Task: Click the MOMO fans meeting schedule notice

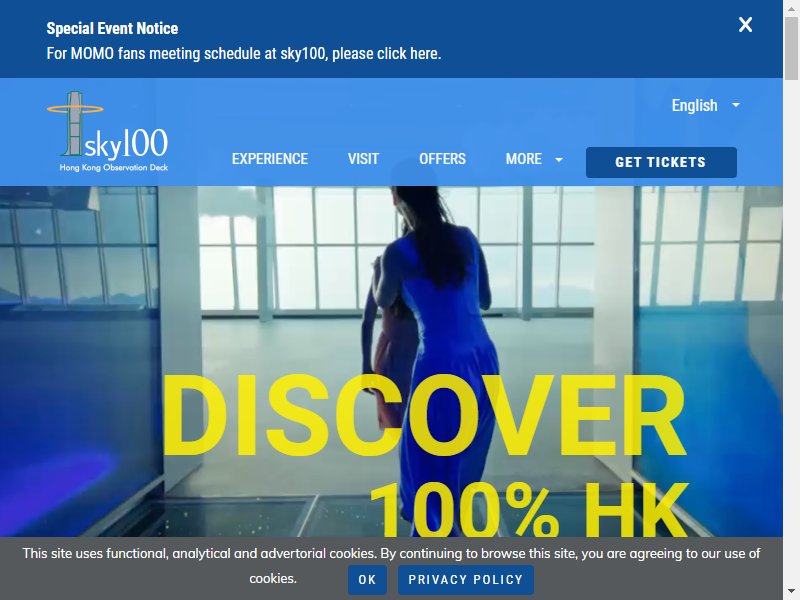Action: 244,54
